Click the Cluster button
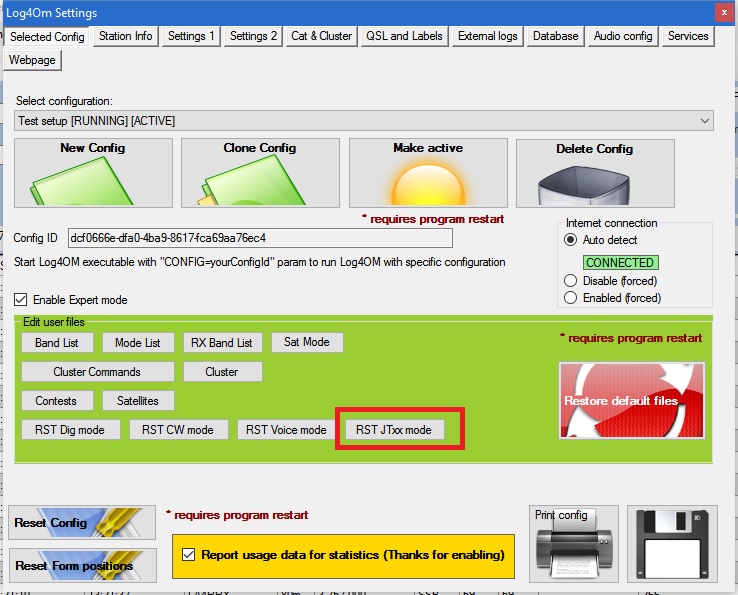The height and width of the screenshot is (595, 738). point(222,372)
